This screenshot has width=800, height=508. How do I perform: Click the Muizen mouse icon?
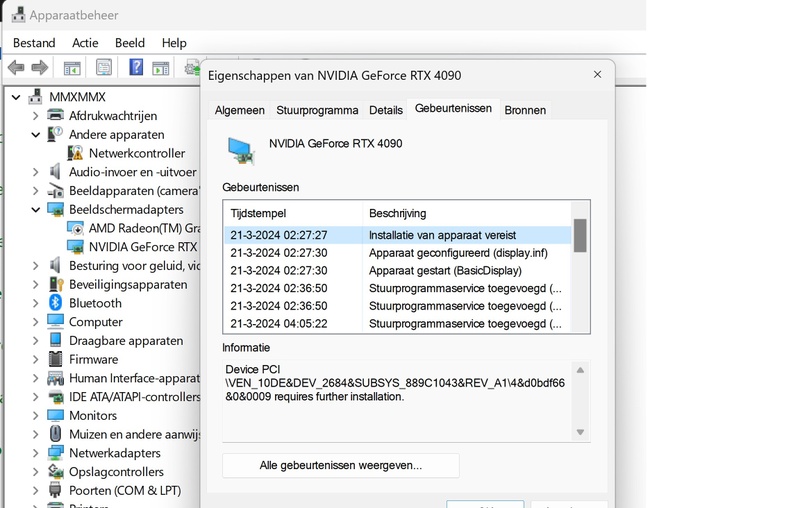tap(56, 434)
